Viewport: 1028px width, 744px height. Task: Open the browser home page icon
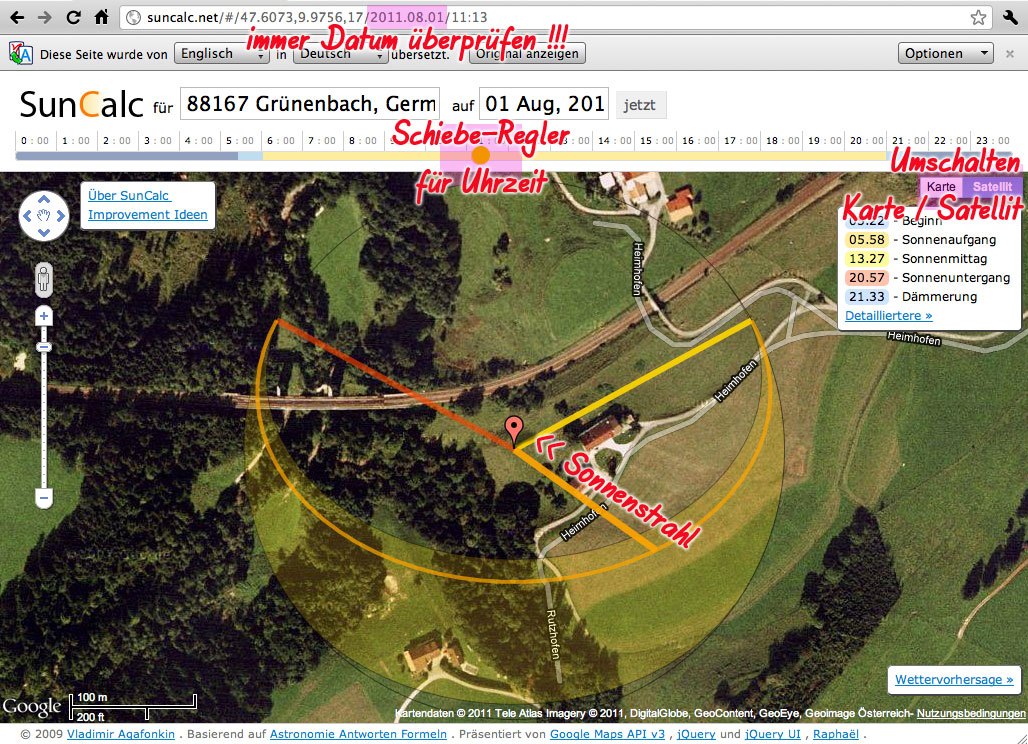coord(102,17)
